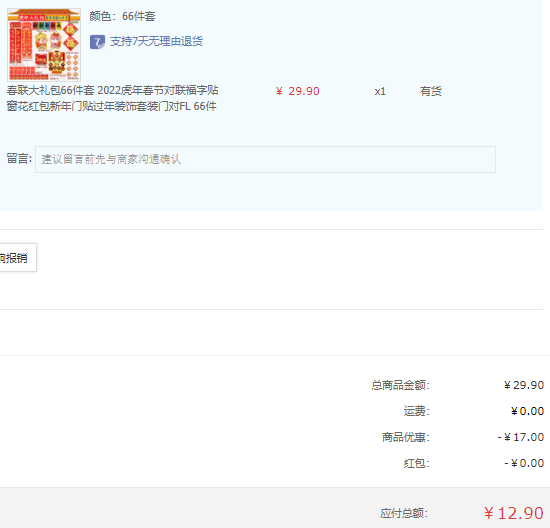Click the 报销 button
Screen dimensions: 550x528
18,258
